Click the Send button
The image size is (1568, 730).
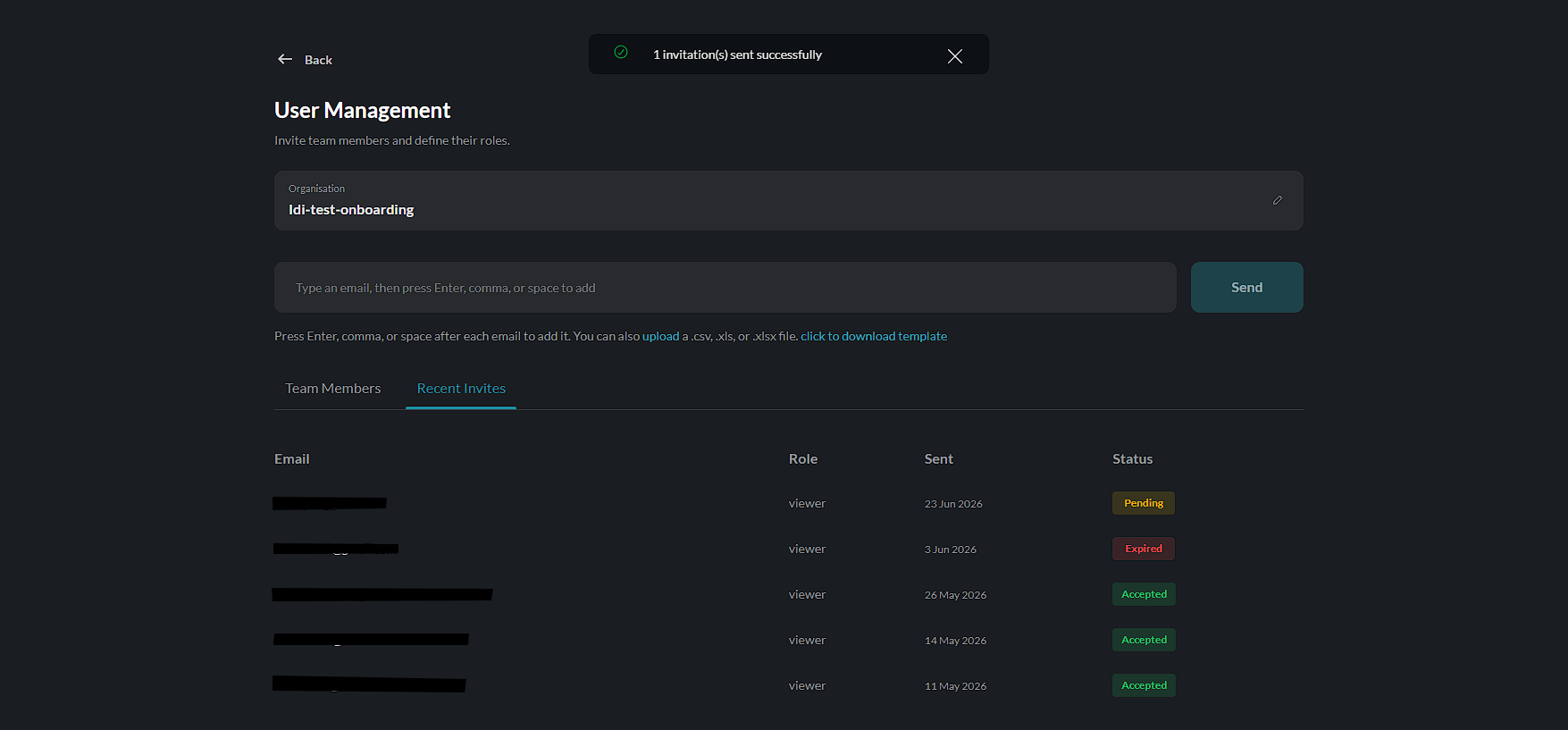click(1246, 287)
